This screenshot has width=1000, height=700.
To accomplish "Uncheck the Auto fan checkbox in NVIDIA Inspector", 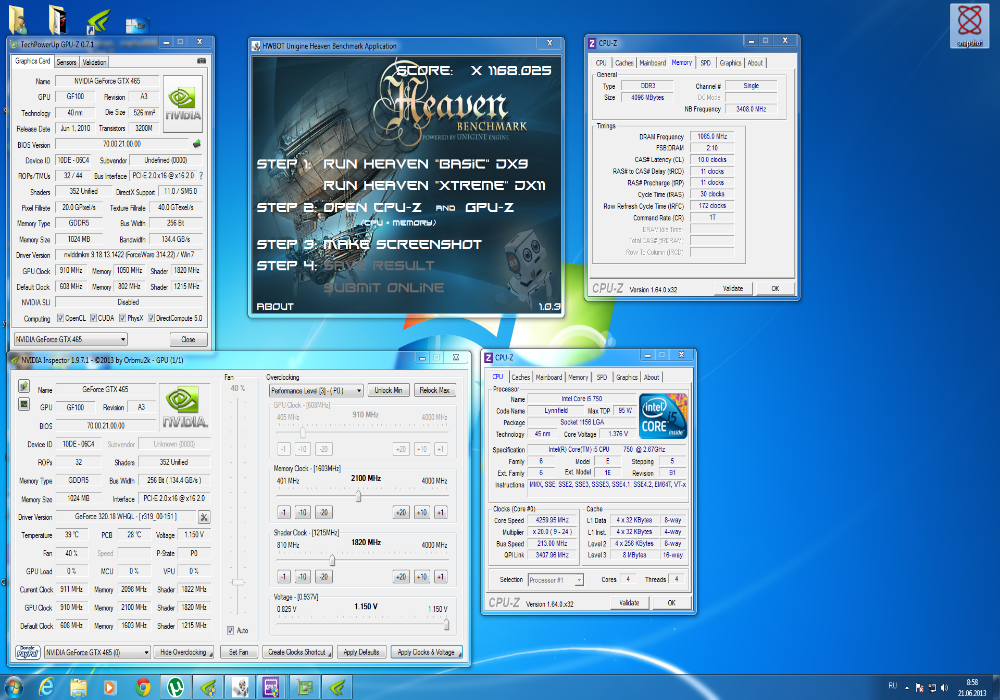I will point(230,630).
